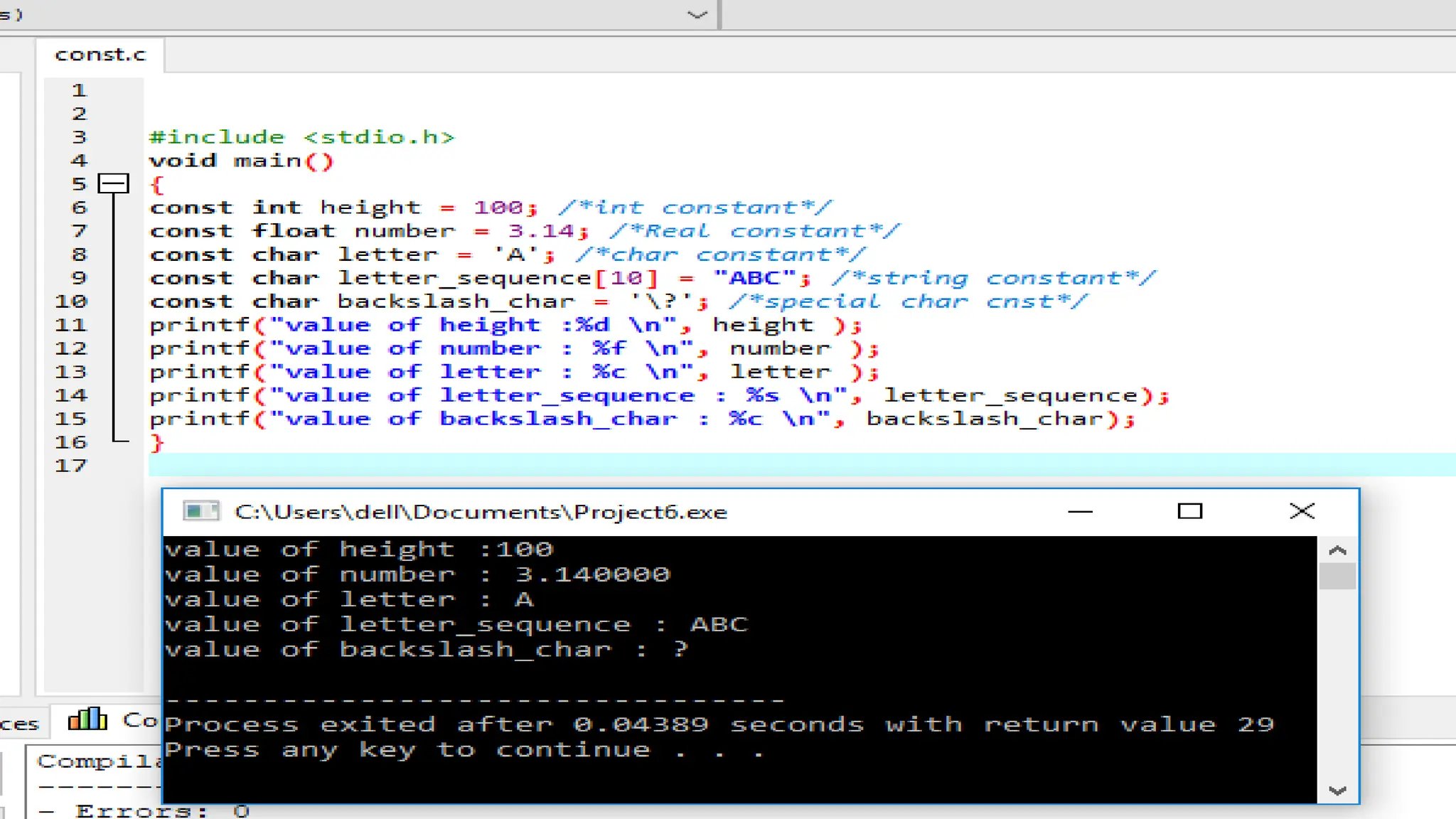This screenshot has height=819, width=1456.
Task: Open the Resources tab at bottom left
Action: pyautogui.click(x=20, y=724)
